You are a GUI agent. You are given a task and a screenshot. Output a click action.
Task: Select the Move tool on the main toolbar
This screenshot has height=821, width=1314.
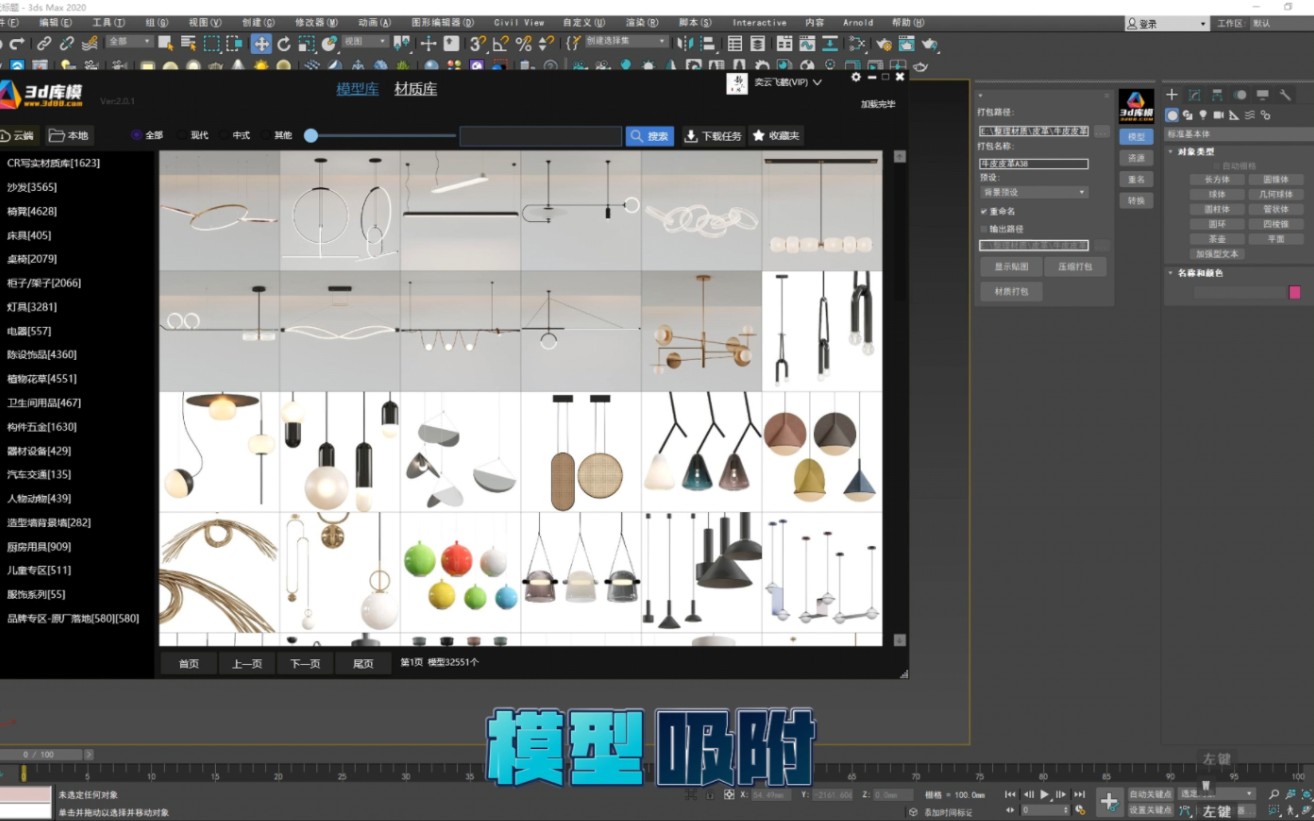click(261, 43)
